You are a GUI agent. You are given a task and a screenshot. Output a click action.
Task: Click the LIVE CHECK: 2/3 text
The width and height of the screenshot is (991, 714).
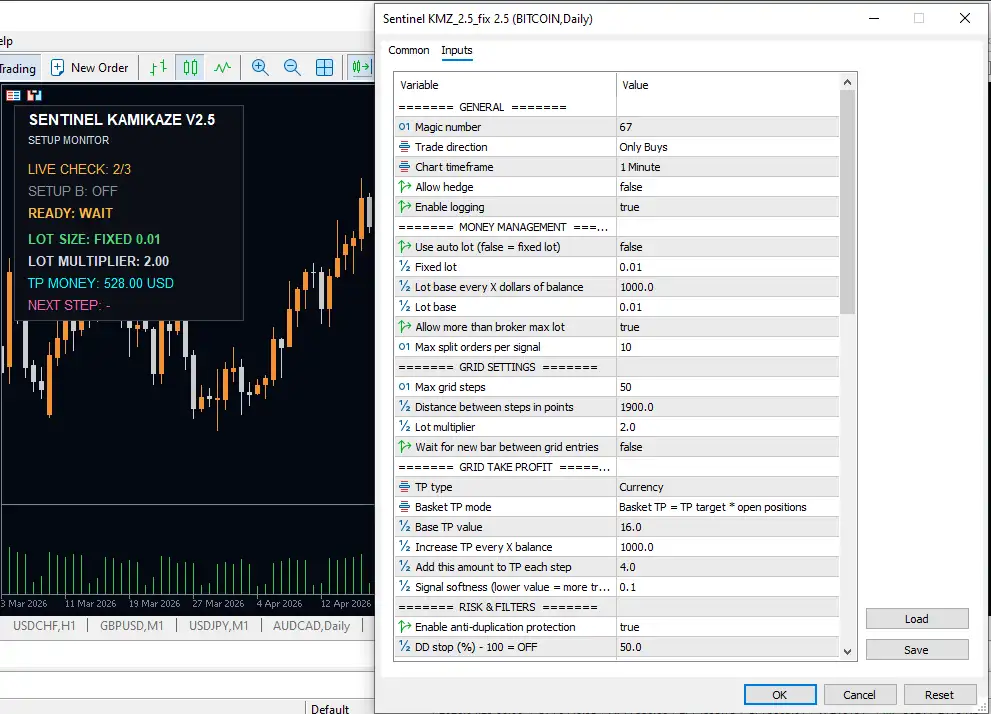pos(80,169)
